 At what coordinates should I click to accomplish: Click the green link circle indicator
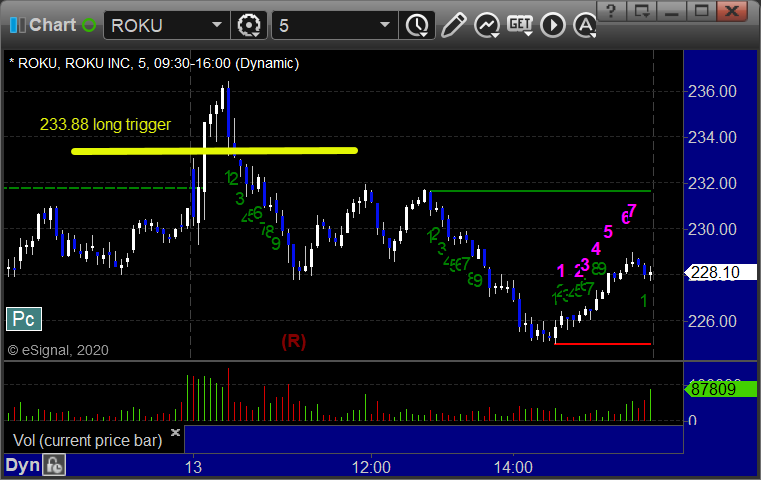89,25
